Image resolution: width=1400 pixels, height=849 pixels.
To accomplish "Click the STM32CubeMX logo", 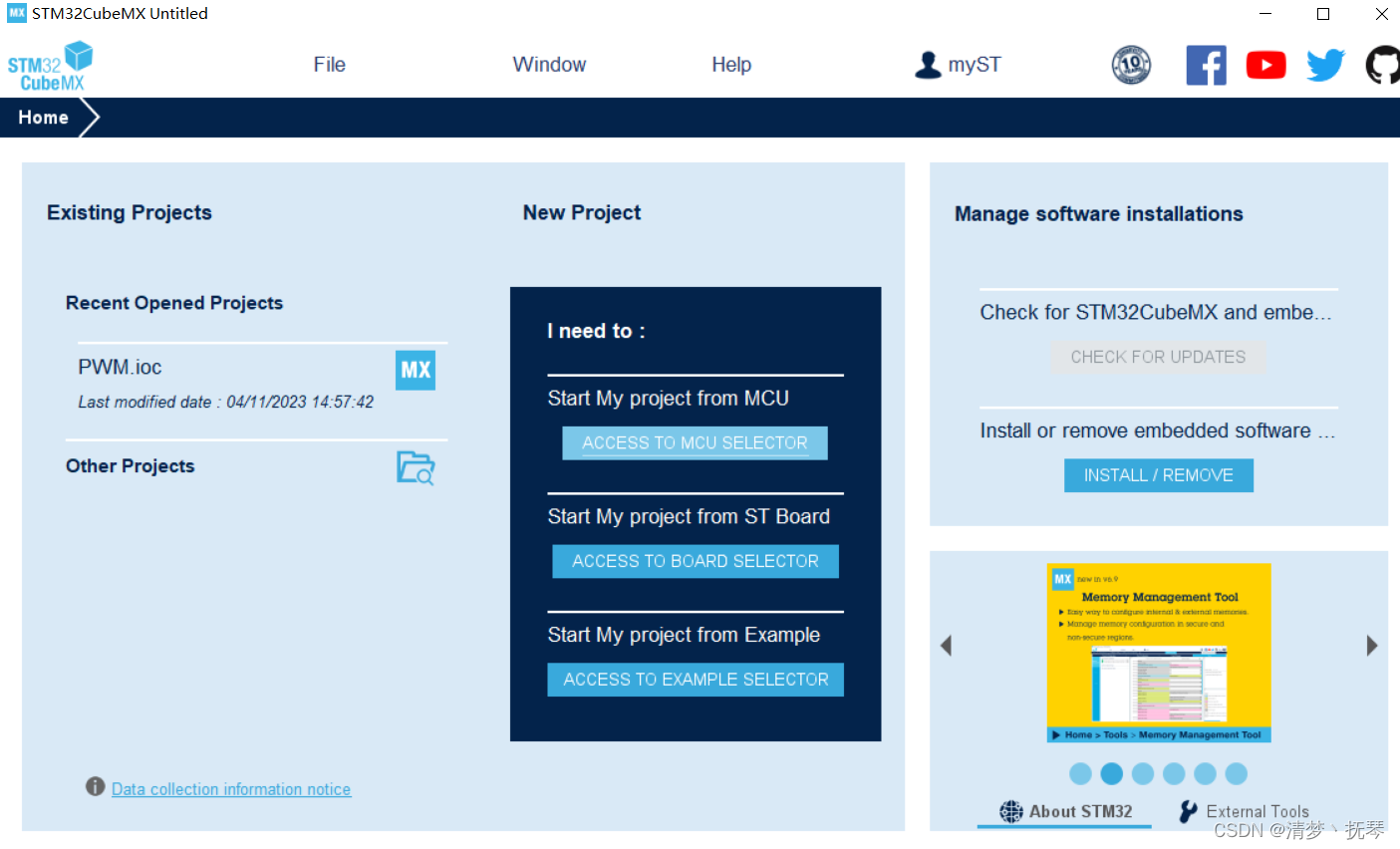I will [x=50, y=67].
